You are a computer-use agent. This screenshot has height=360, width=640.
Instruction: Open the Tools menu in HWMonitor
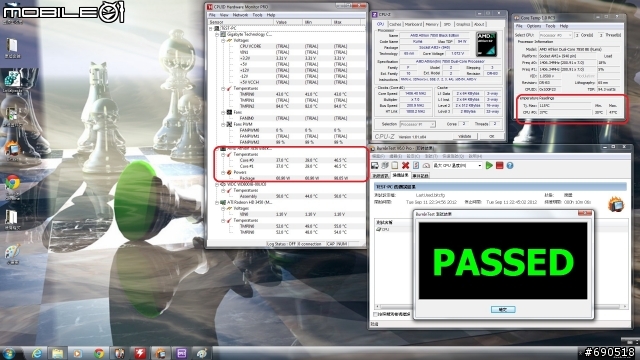click(257, 15)
